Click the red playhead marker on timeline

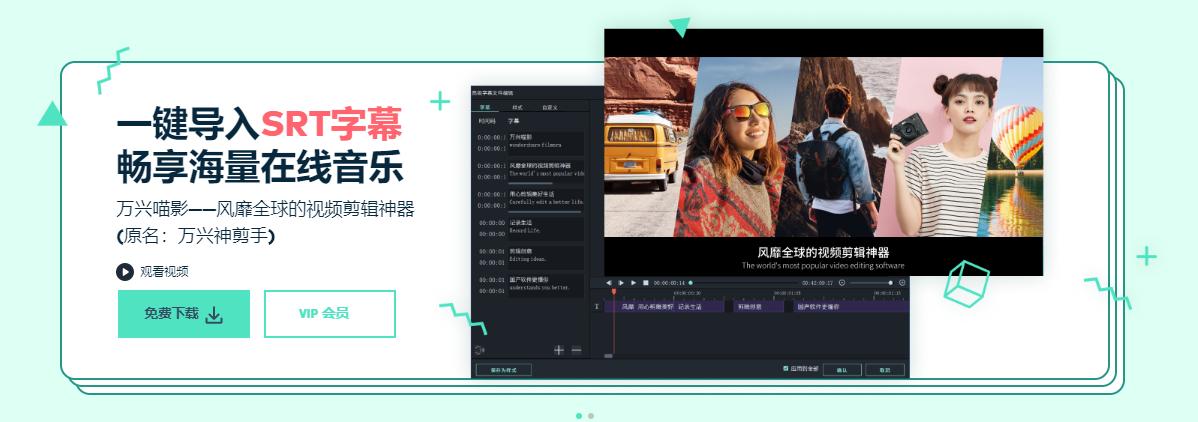pos(614,292)
